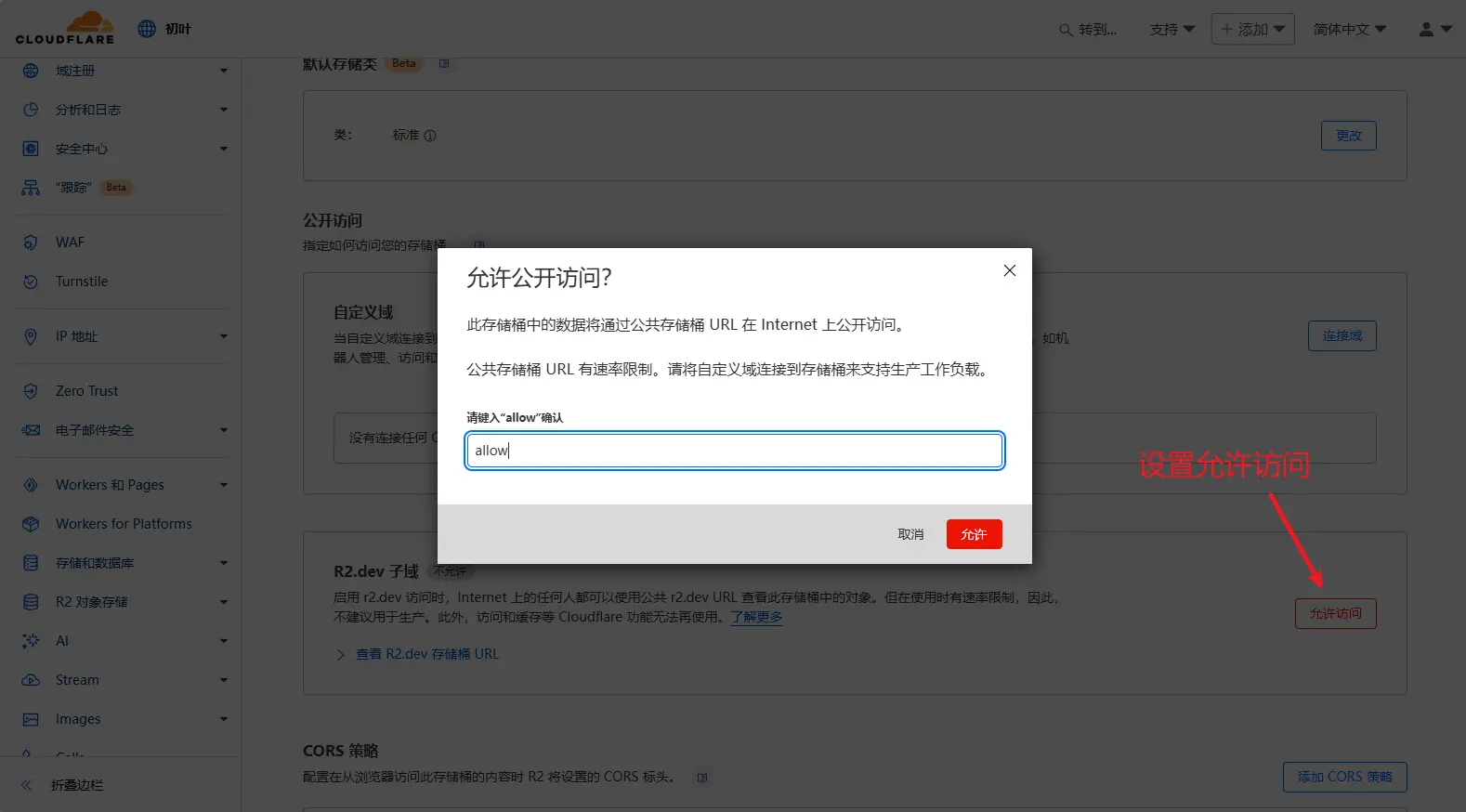
Task: Click the 初叶 account name
Action: click(177, 29)
